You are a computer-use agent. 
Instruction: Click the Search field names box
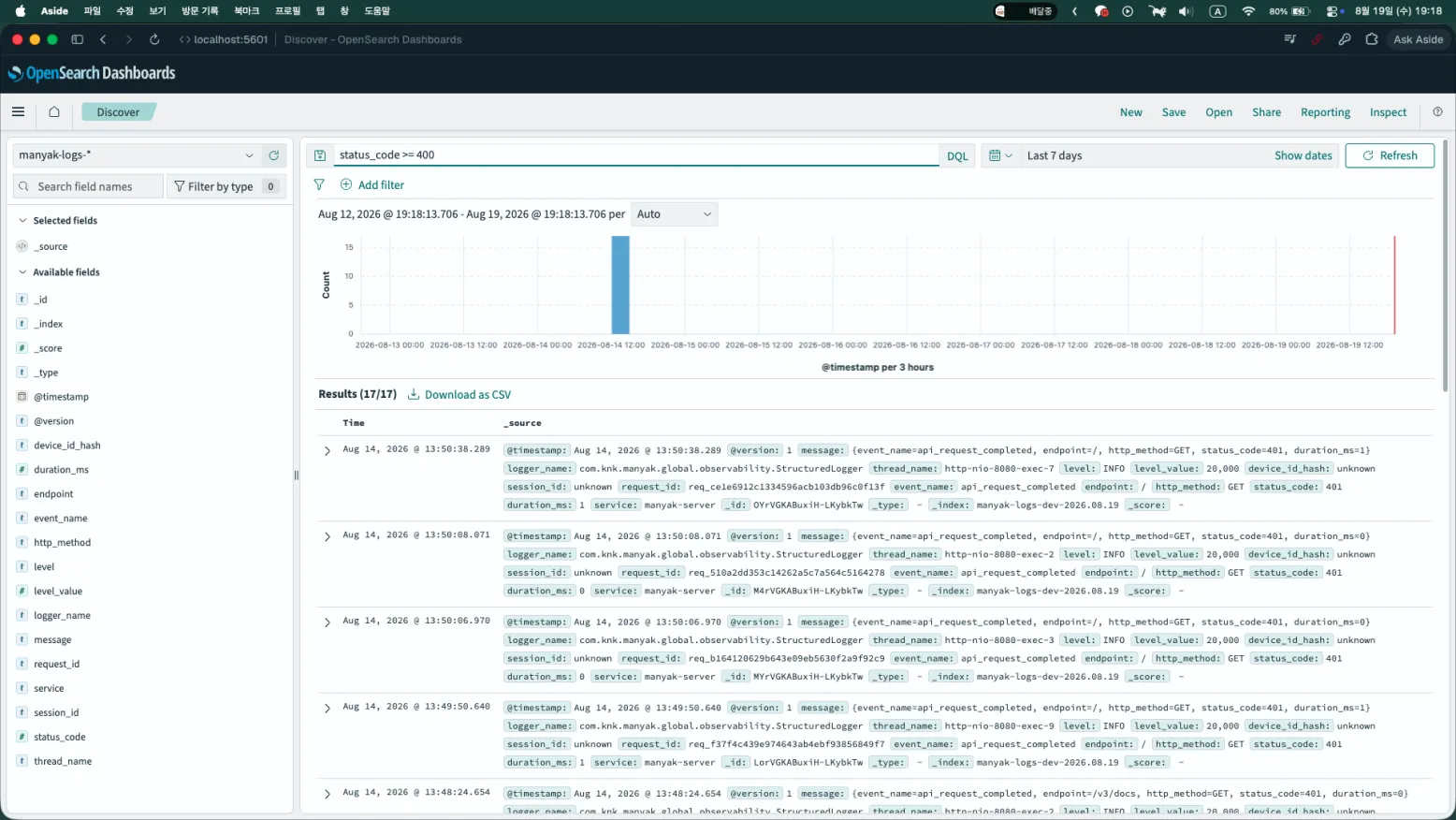pyautogui.click(x=89, y=186)
